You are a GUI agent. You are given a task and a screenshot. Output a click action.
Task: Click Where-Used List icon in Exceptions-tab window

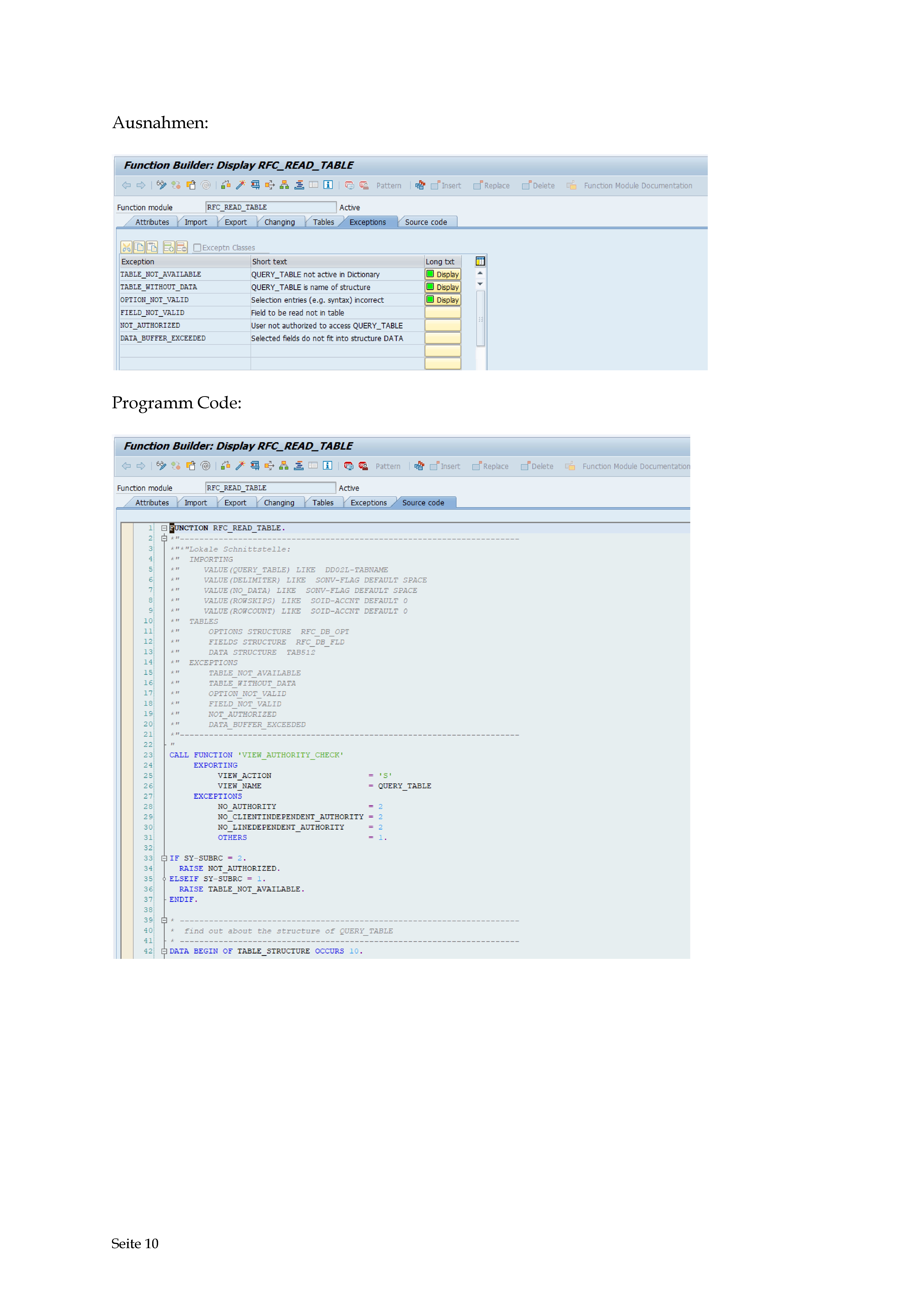point(270,185)
